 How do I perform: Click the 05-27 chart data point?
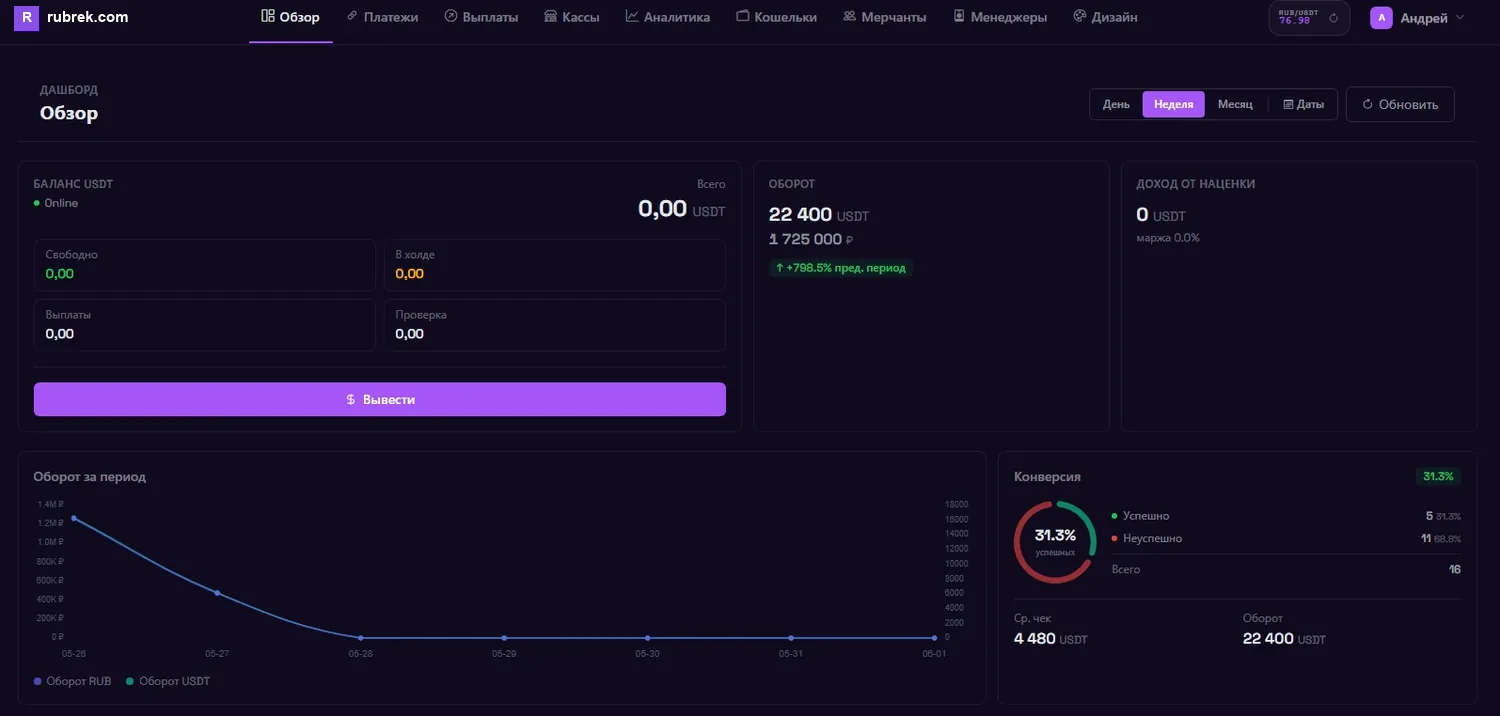217,593
